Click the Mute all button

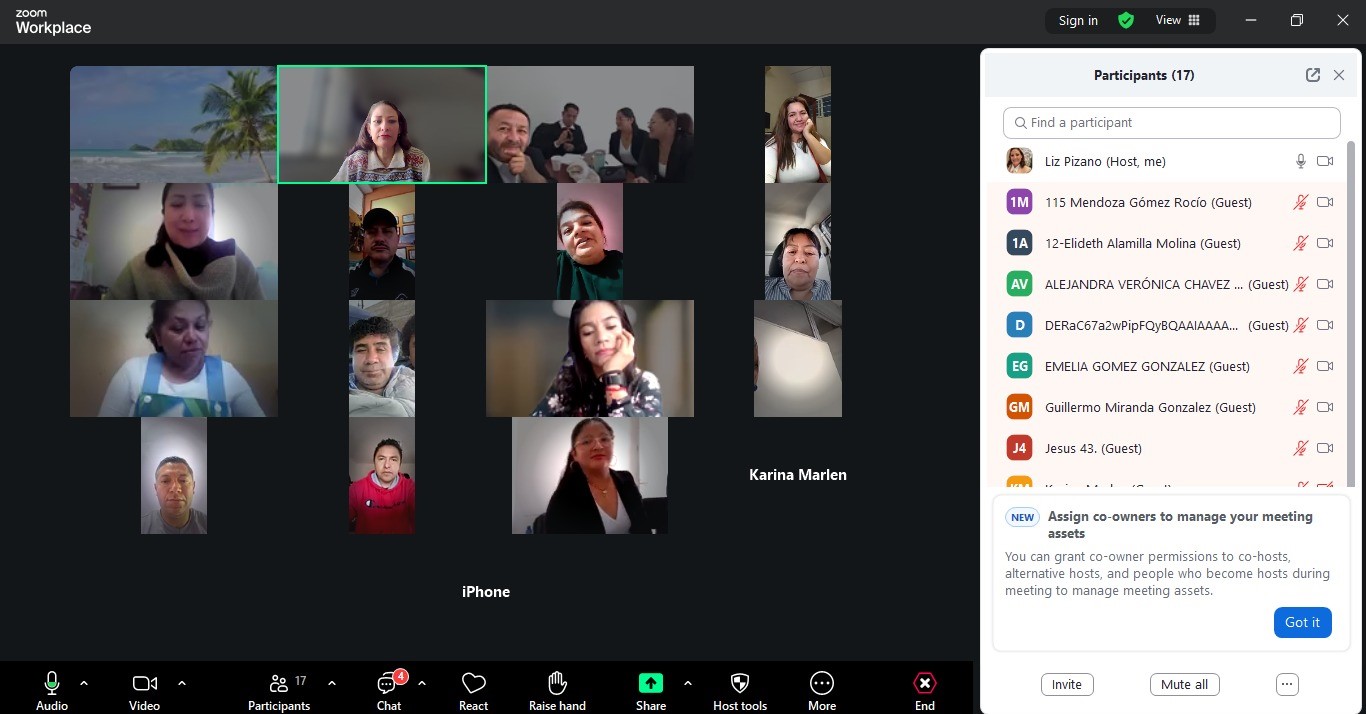[x=1184, y=685]
